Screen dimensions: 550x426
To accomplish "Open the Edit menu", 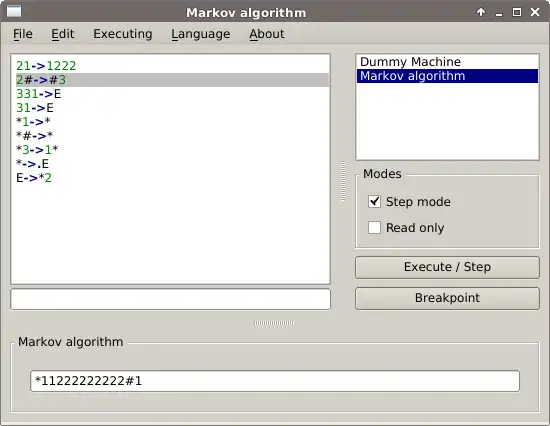I will [x=62, y=34].
